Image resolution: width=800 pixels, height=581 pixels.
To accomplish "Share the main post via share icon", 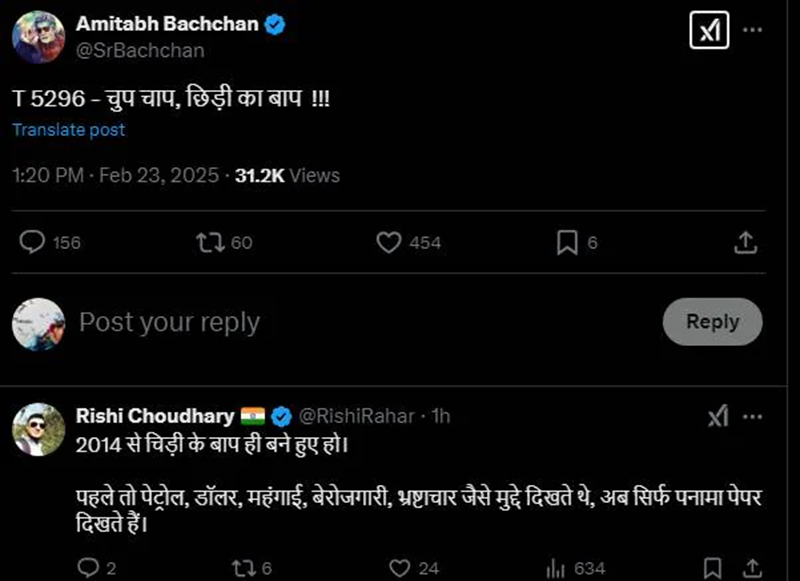I will point(745,242).
